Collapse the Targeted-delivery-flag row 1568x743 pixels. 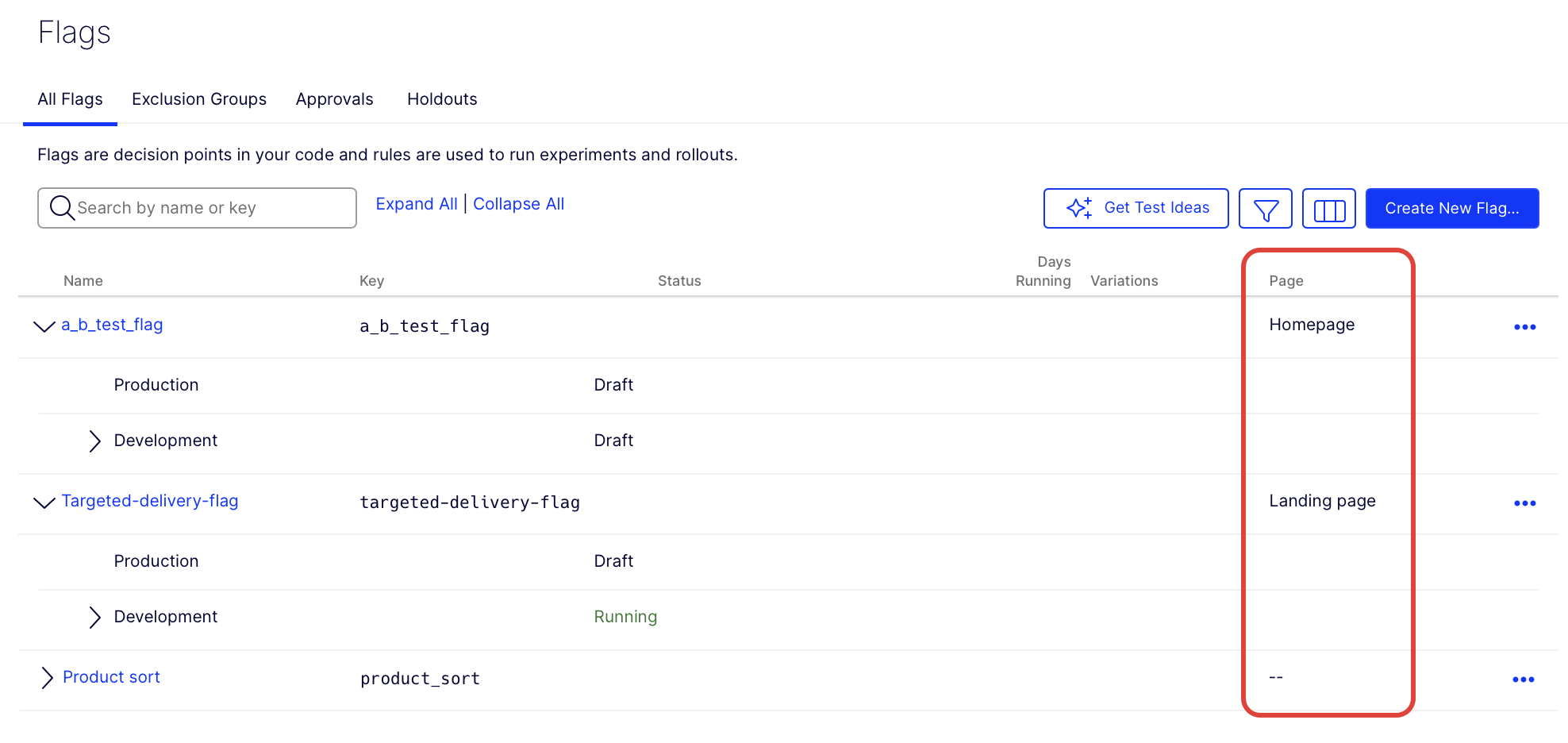pos(44,502)
